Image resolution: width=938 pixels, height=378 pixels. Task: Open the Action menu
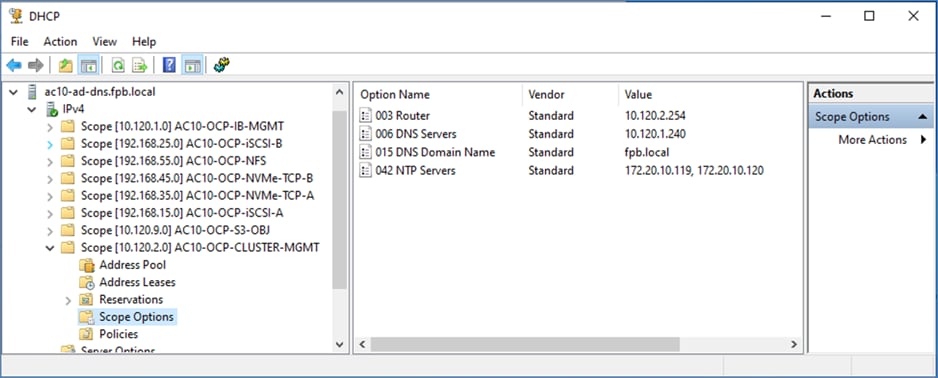tap(60, 42)
